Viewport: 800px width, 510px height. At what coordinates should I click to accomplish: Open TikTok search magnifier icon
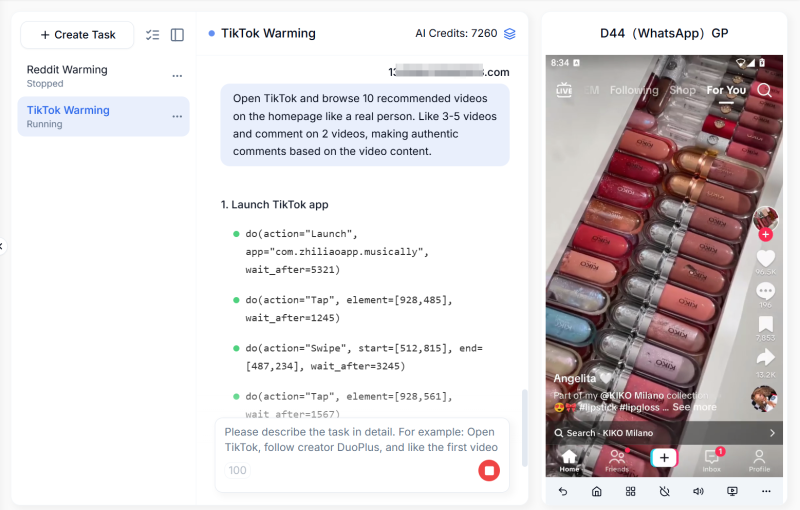tap(764, 90)
